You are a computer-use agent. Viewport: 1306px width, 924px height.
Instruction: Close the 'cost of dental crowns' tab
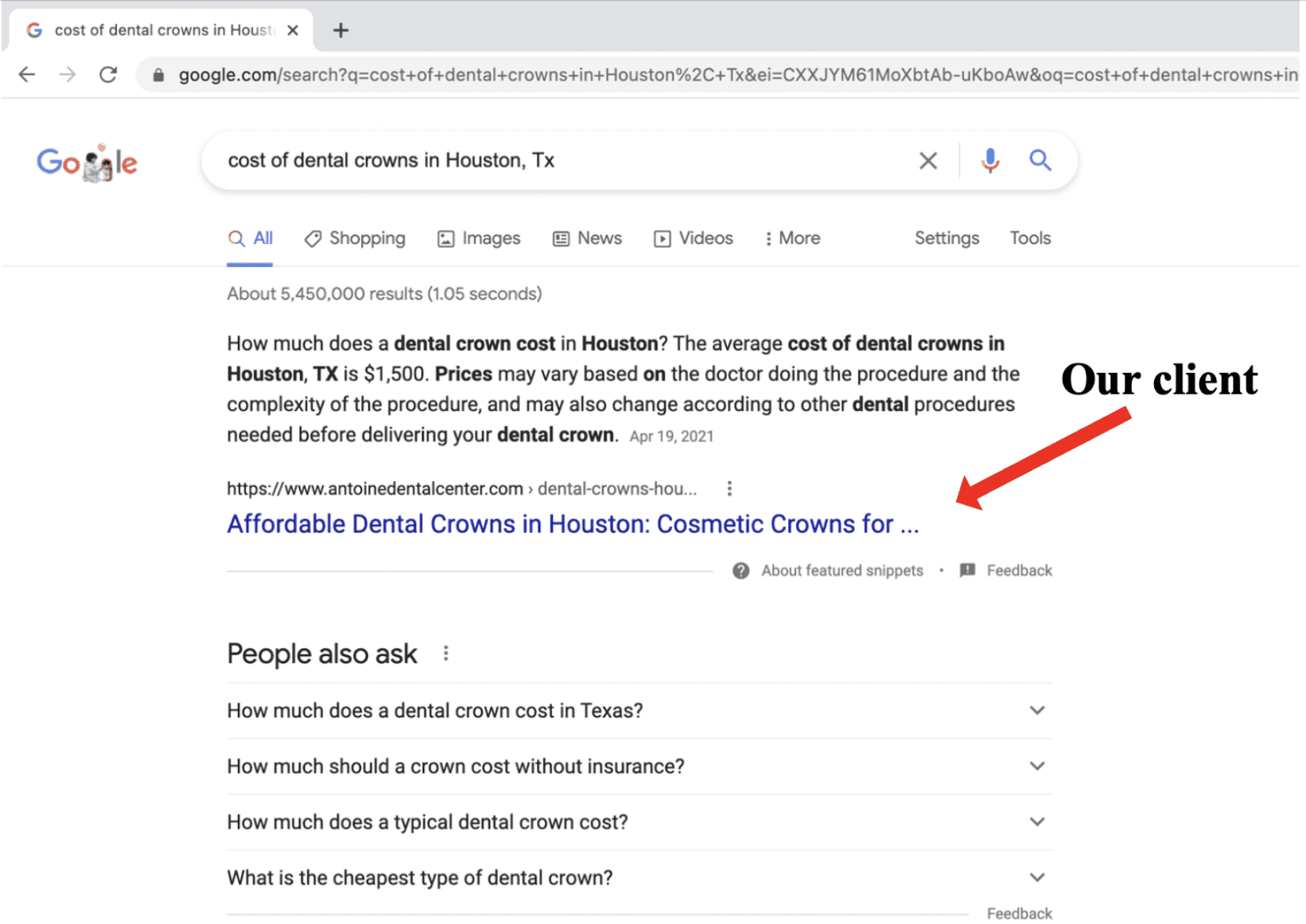pyautogui.click(x=293, y=30)
